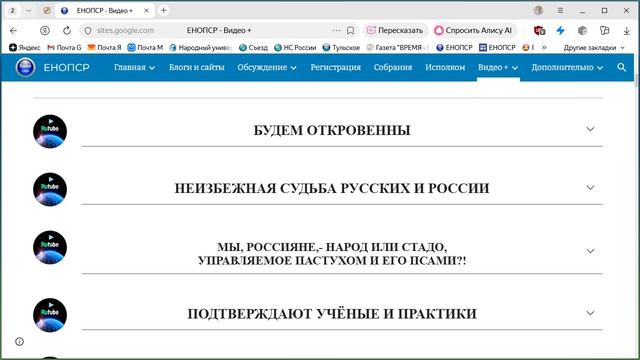The width and height of the screenshot is (640, 360).
Task: Open the НС России bookmark
Action: [x=295, y=48]
